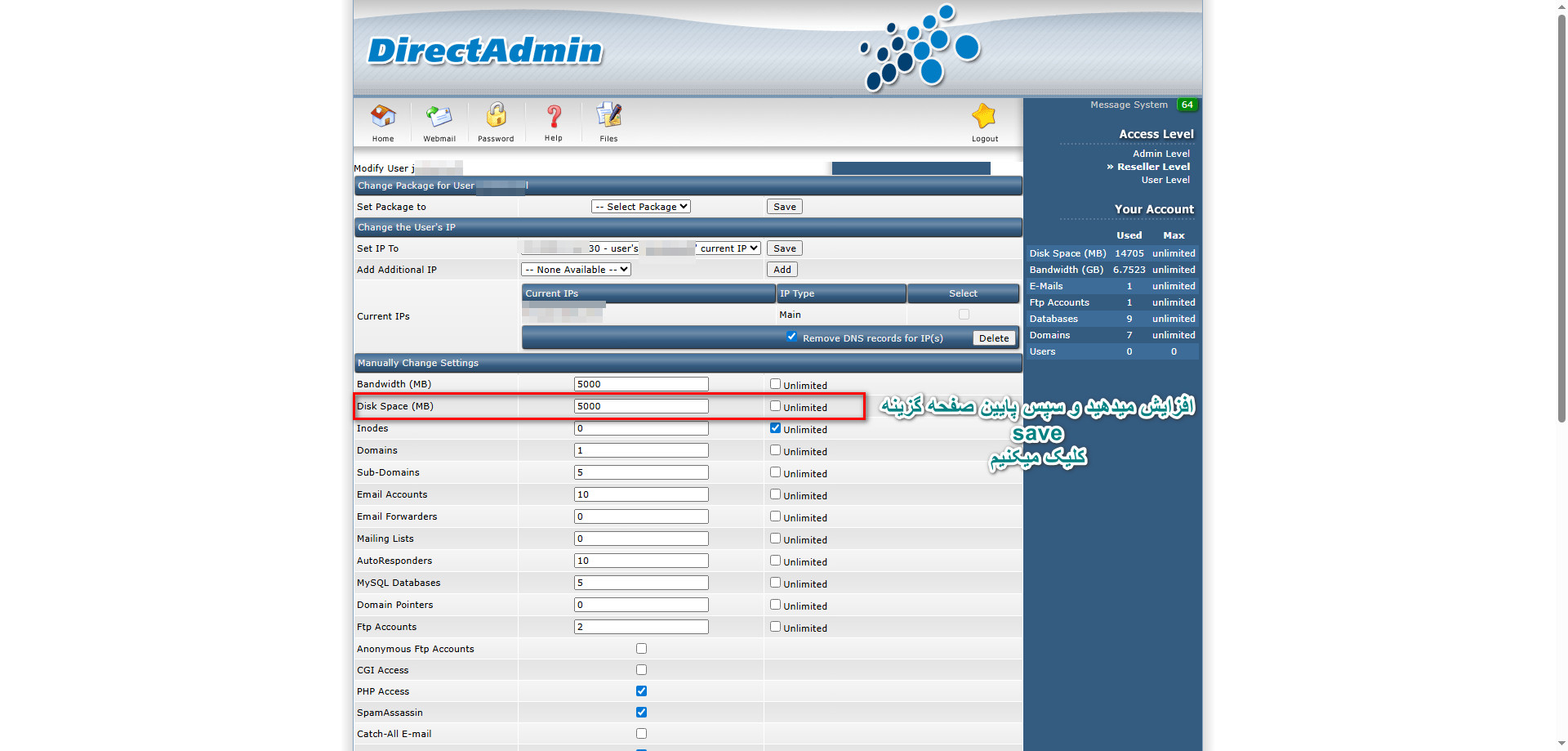
Task: Switch to Admin Level access
Action: click(x=1160, y=154)
